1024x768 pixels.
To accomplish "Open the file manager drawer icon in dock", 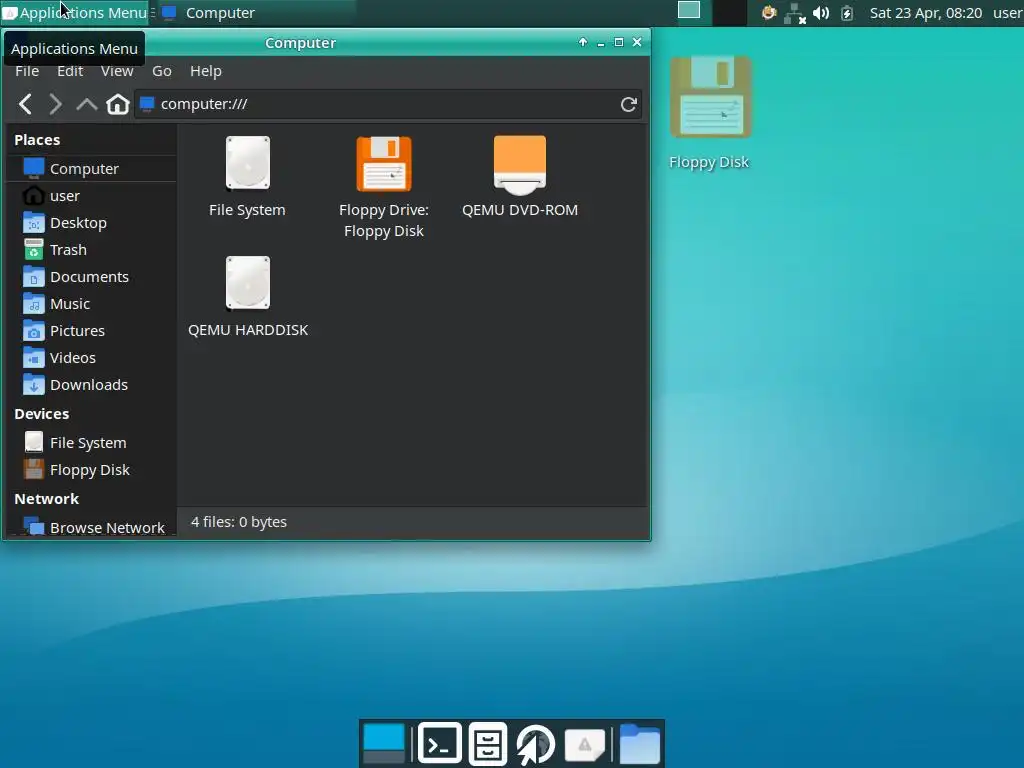I will 488,743.
